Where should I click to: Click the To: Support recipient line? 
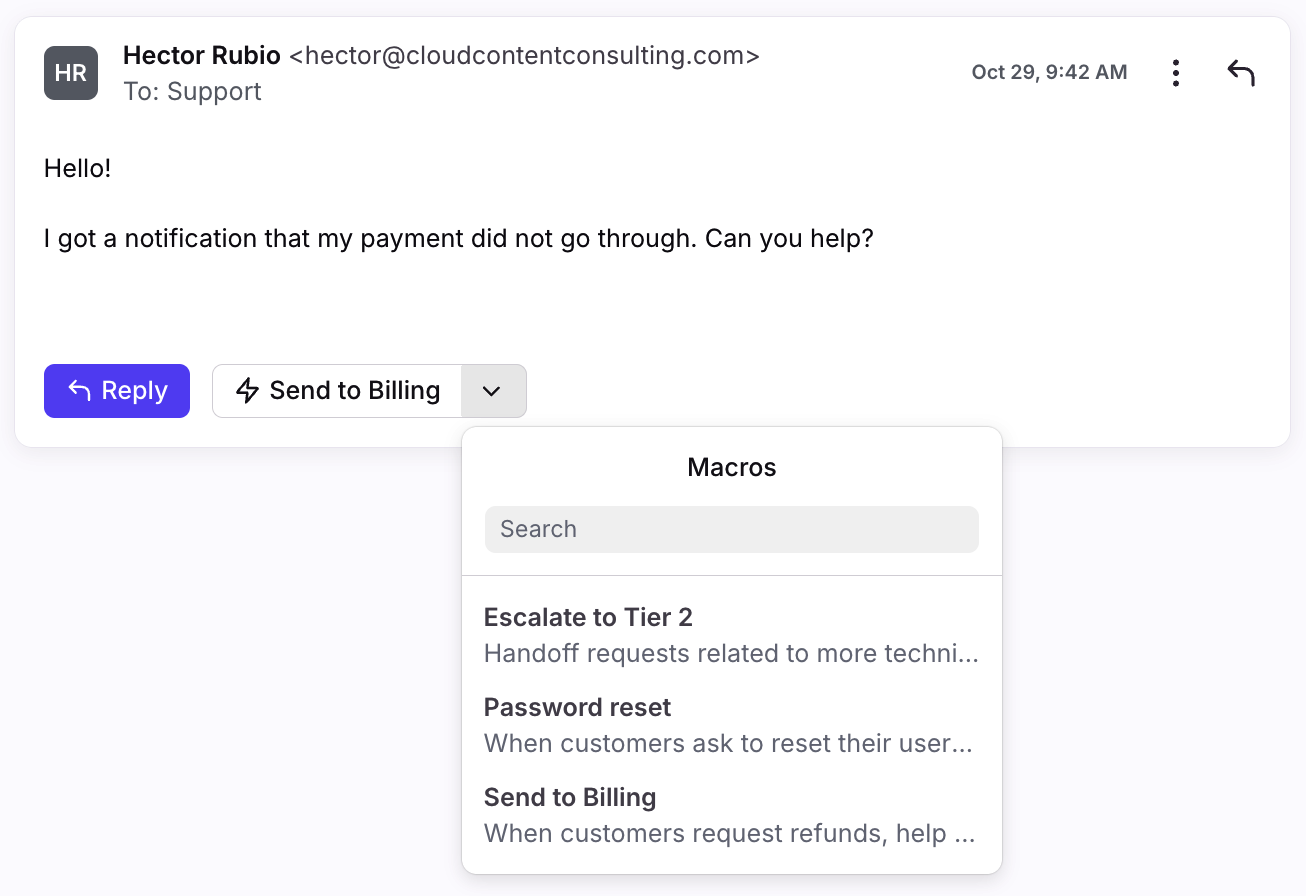tap(192, 92)
